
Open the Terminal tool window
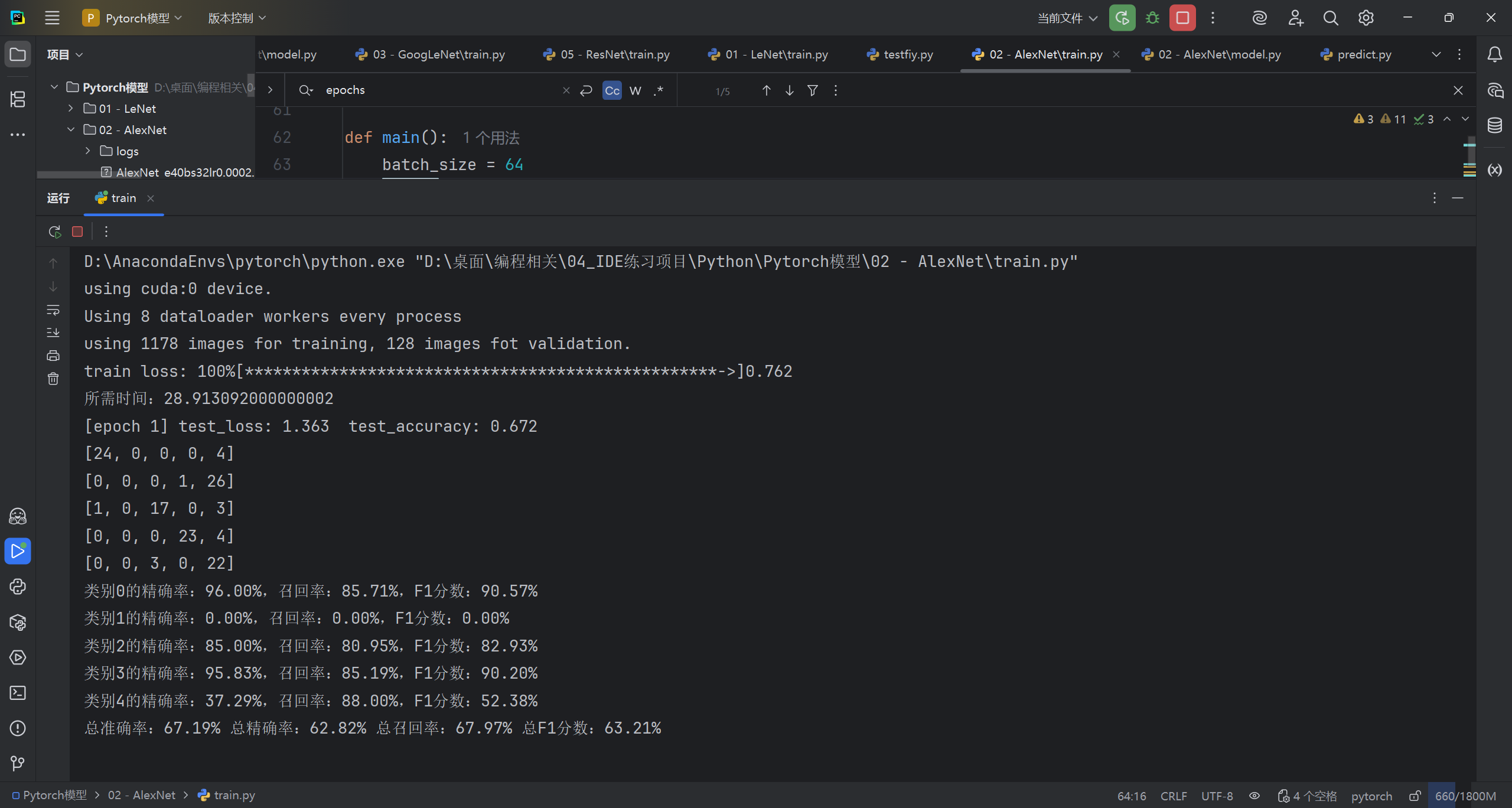18,693
